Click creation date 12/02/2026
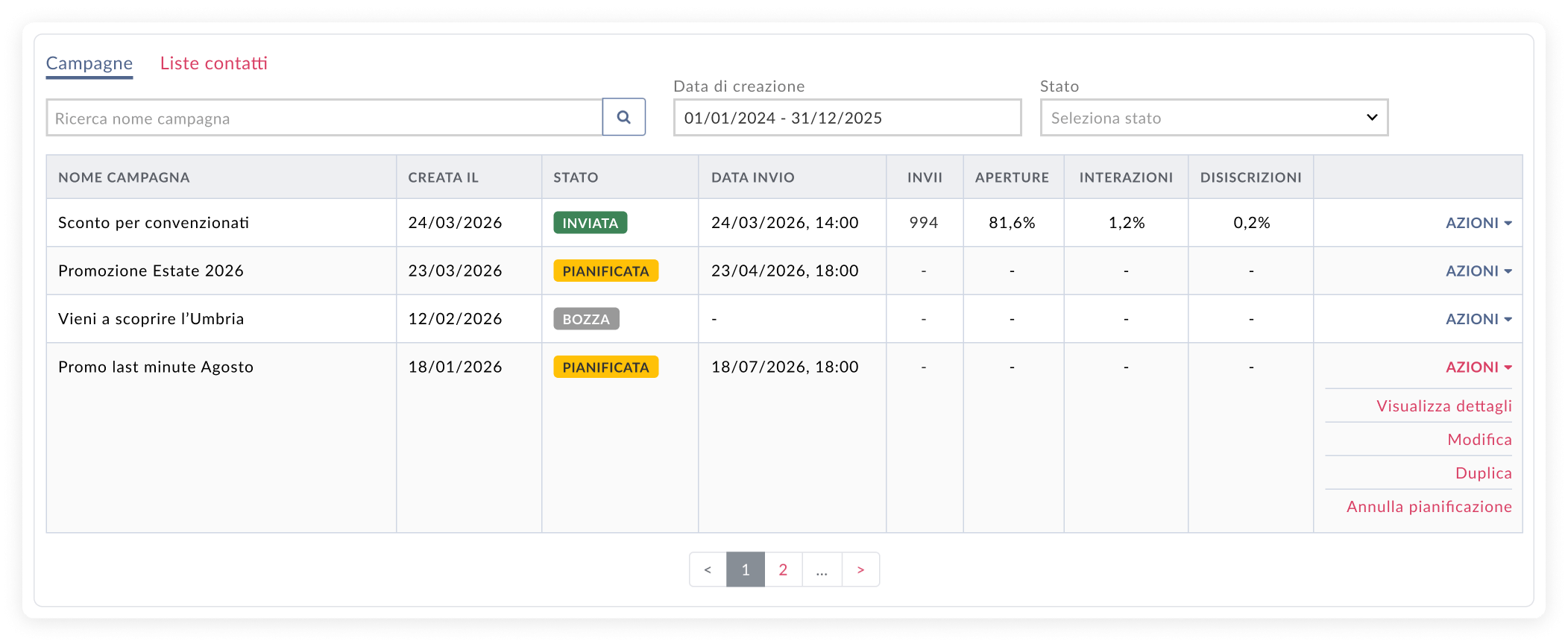Image resolution: width=1568 pixels, height=641 pixels. point(455,319)
